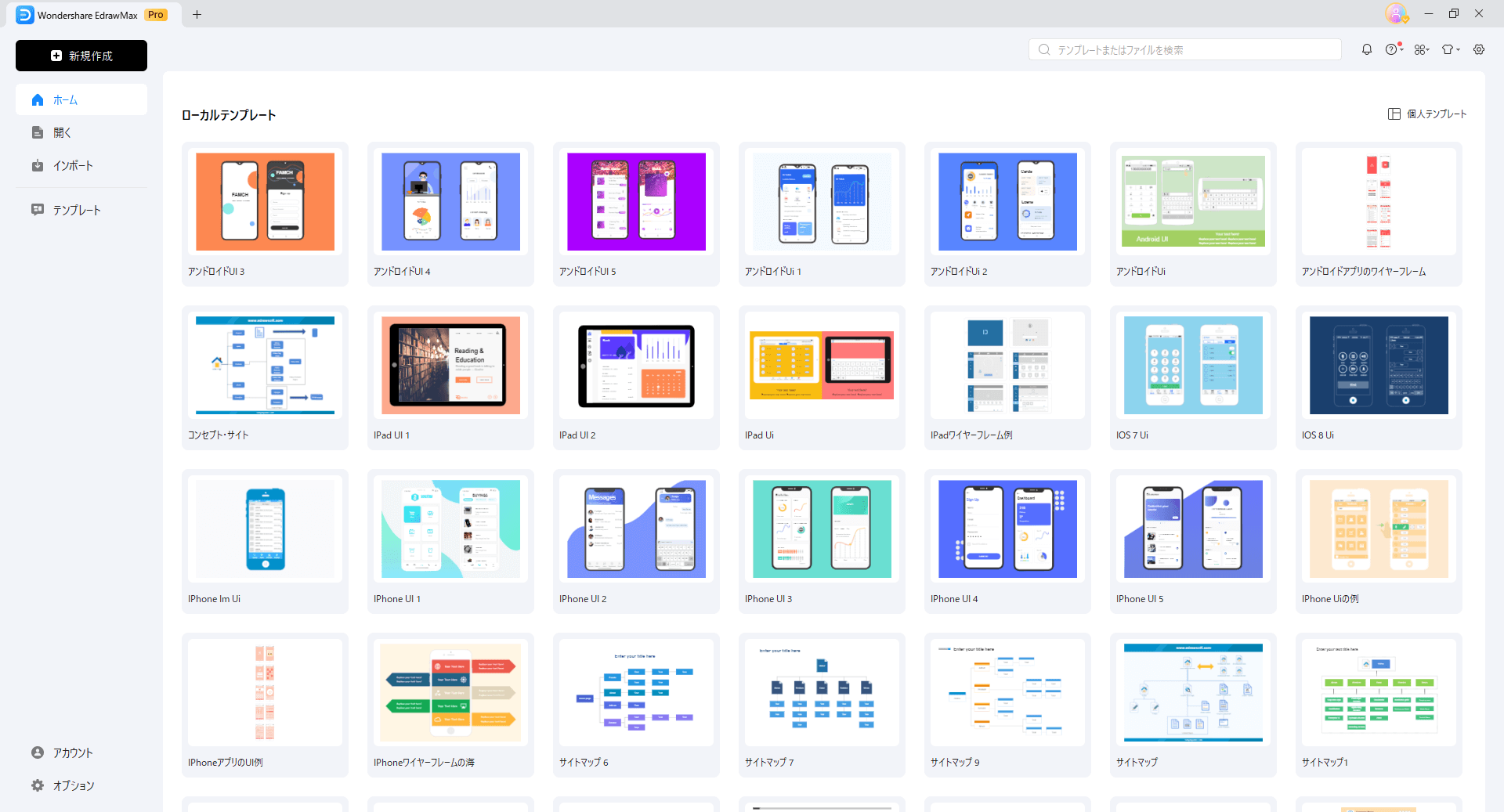This screenshot has width=1504, height=812.
Task: Choose インポート from the sidebar
Action: 81,166
